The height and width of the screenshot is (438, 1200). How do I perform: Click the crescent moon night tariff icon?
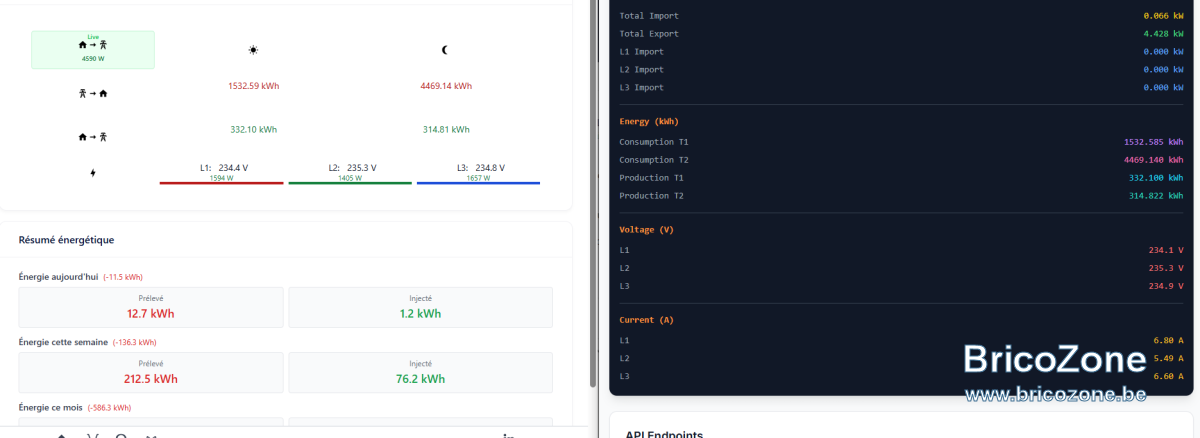[445, 50]
